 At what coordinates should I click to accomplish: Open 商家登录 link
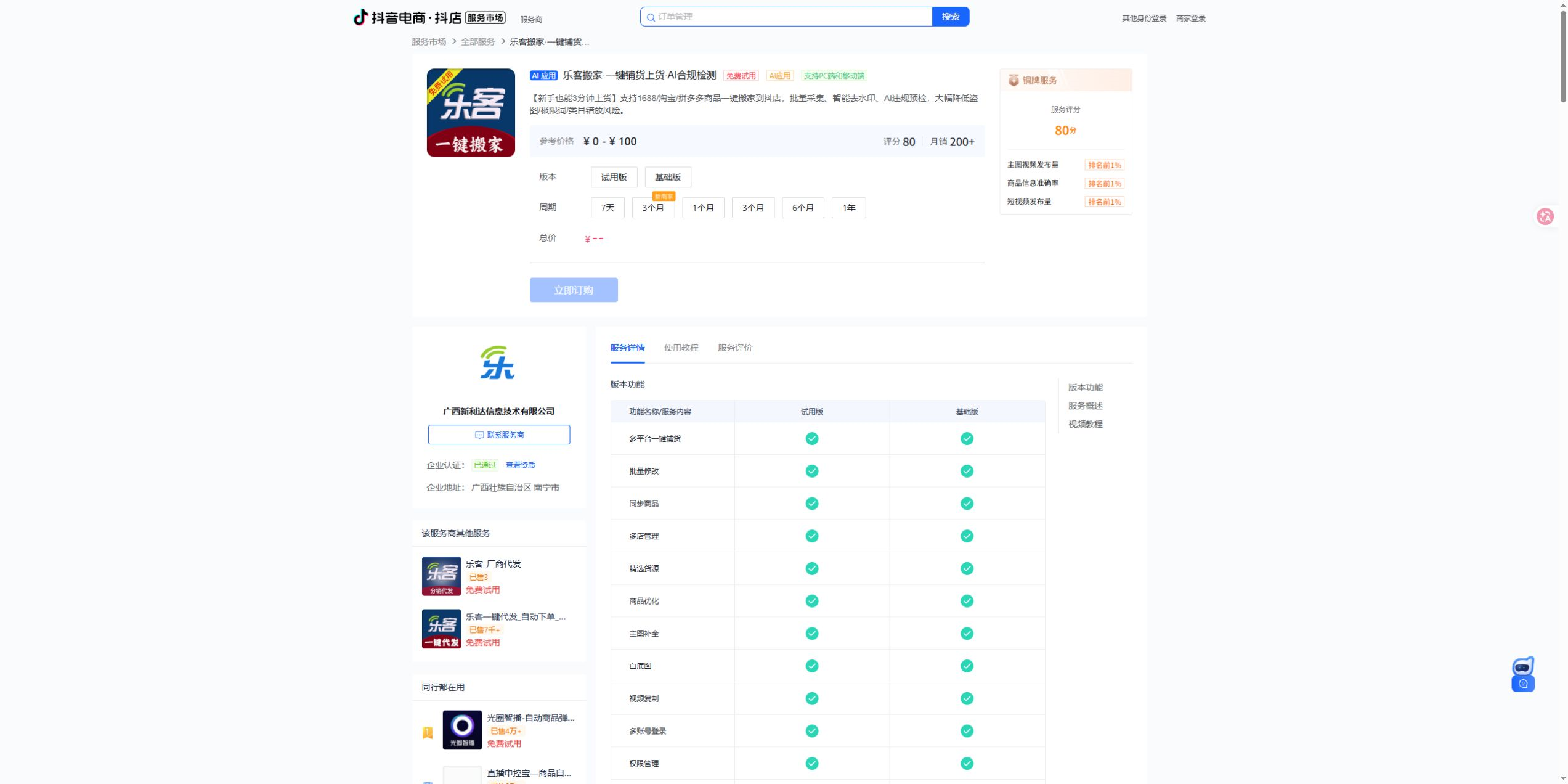[x=1190, y=18]
